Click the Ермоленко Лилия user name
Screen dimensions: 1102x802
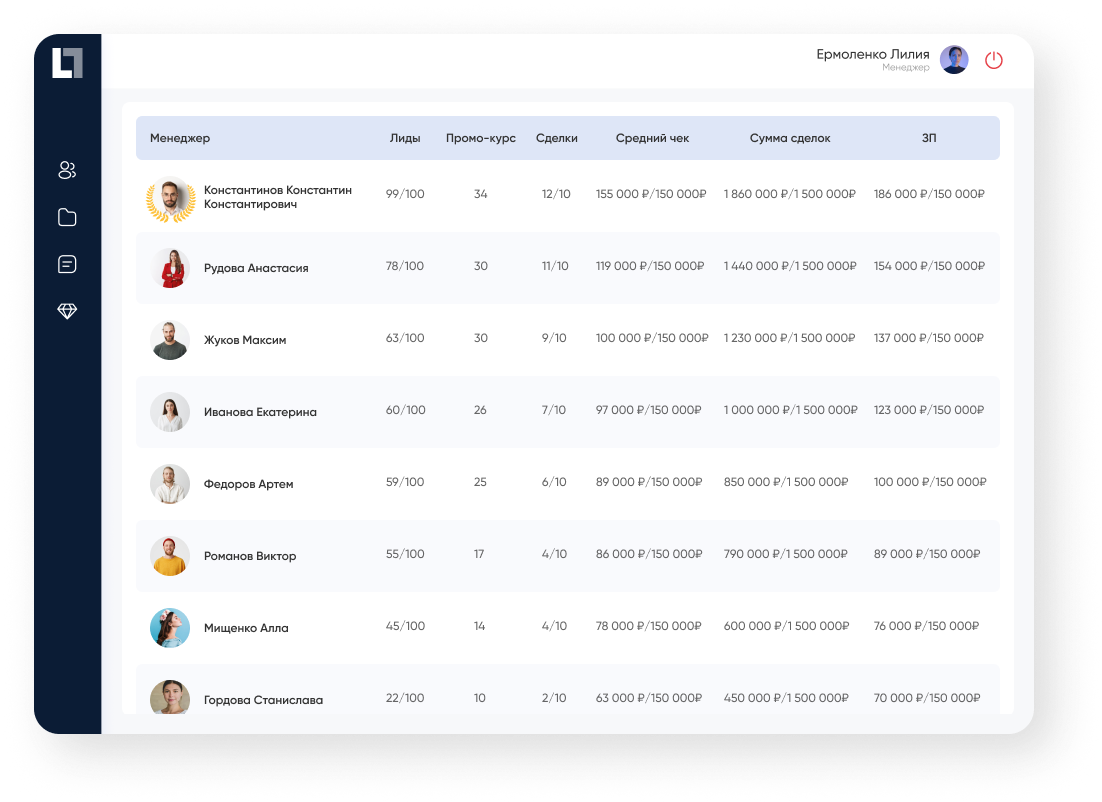tap(873, 54)
